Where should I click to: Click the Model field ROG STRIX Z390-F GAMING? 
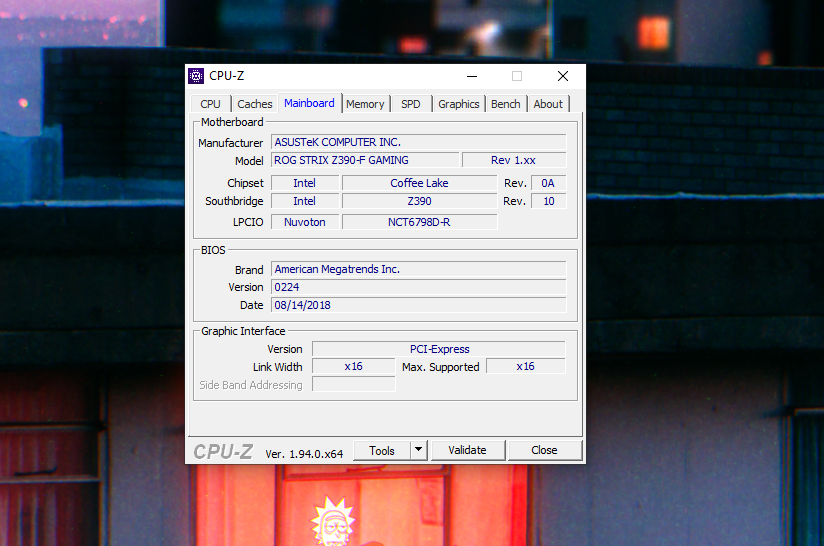tap(365, 160)
